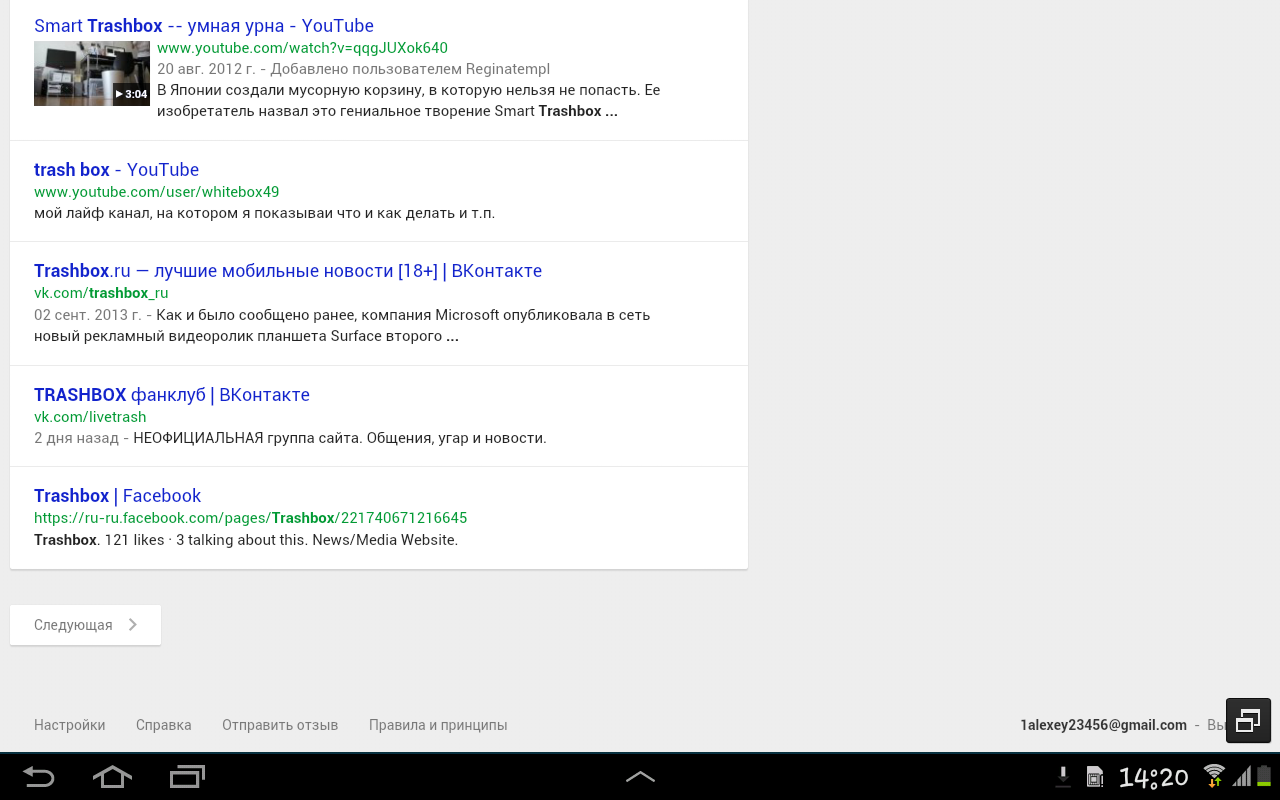This screenshot has width=1280, height=800.
Task: Tap the Android back button
Action: point(39,776)
